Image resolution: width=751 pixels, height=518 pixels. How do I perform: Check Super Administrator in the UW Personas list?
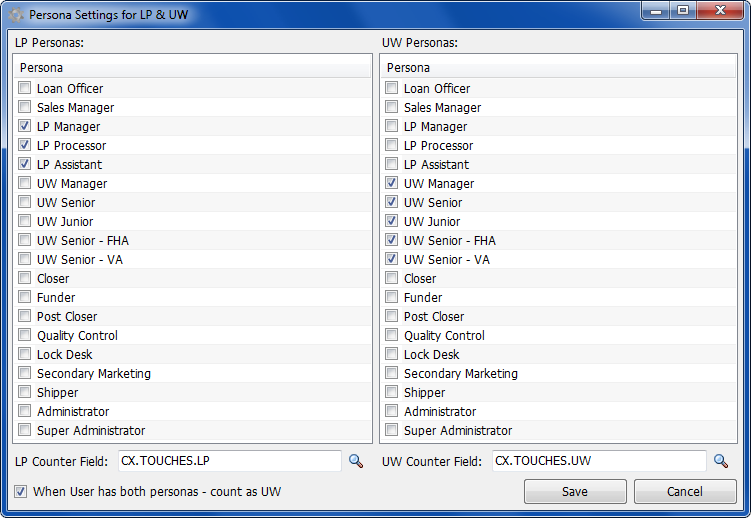click(x=391, y=430)
